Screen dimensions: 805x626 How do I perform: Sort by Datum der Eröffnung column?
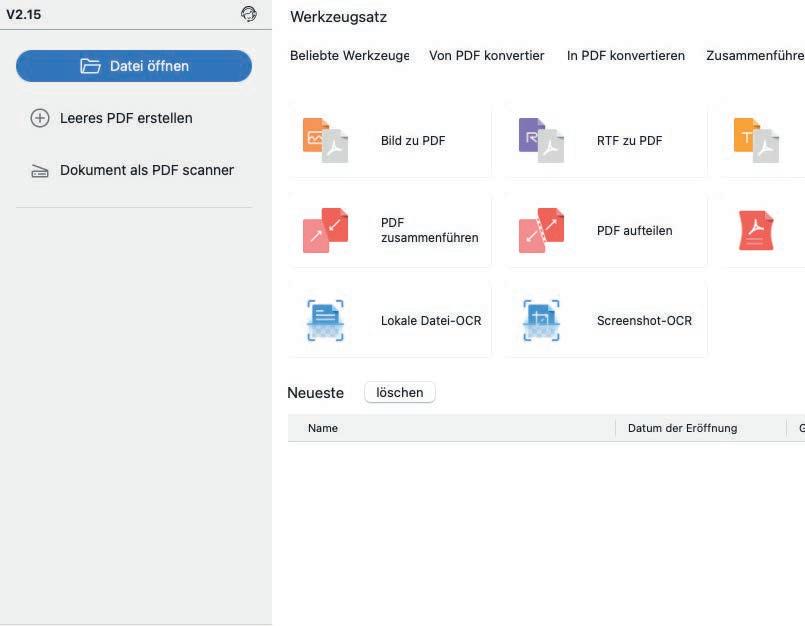coord(682,428)
